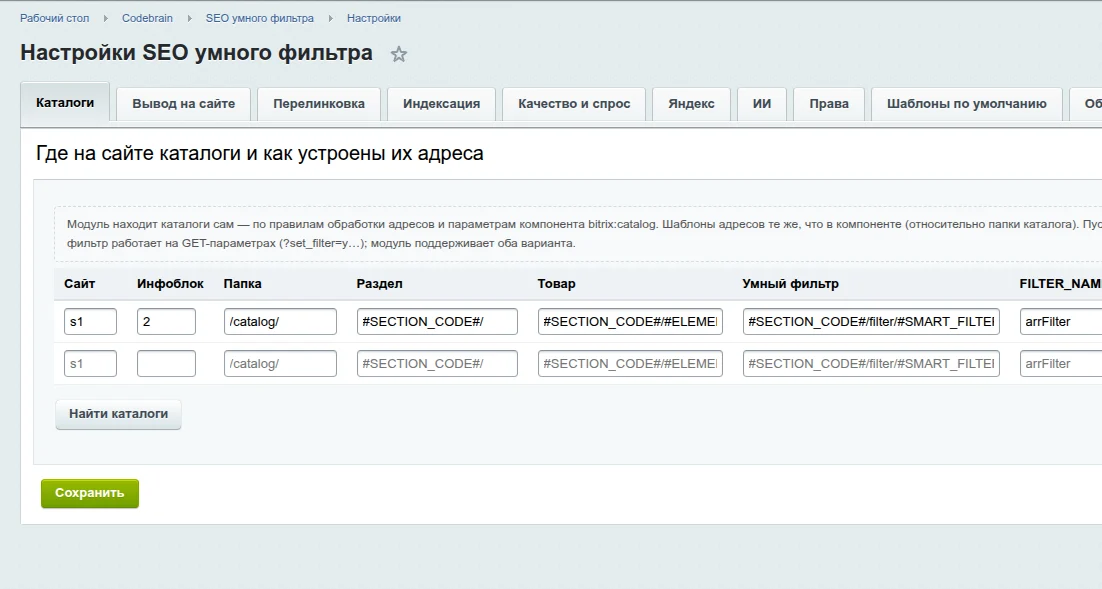Select the Шаблоны по умолчанию tab

(x=966, y=104)
